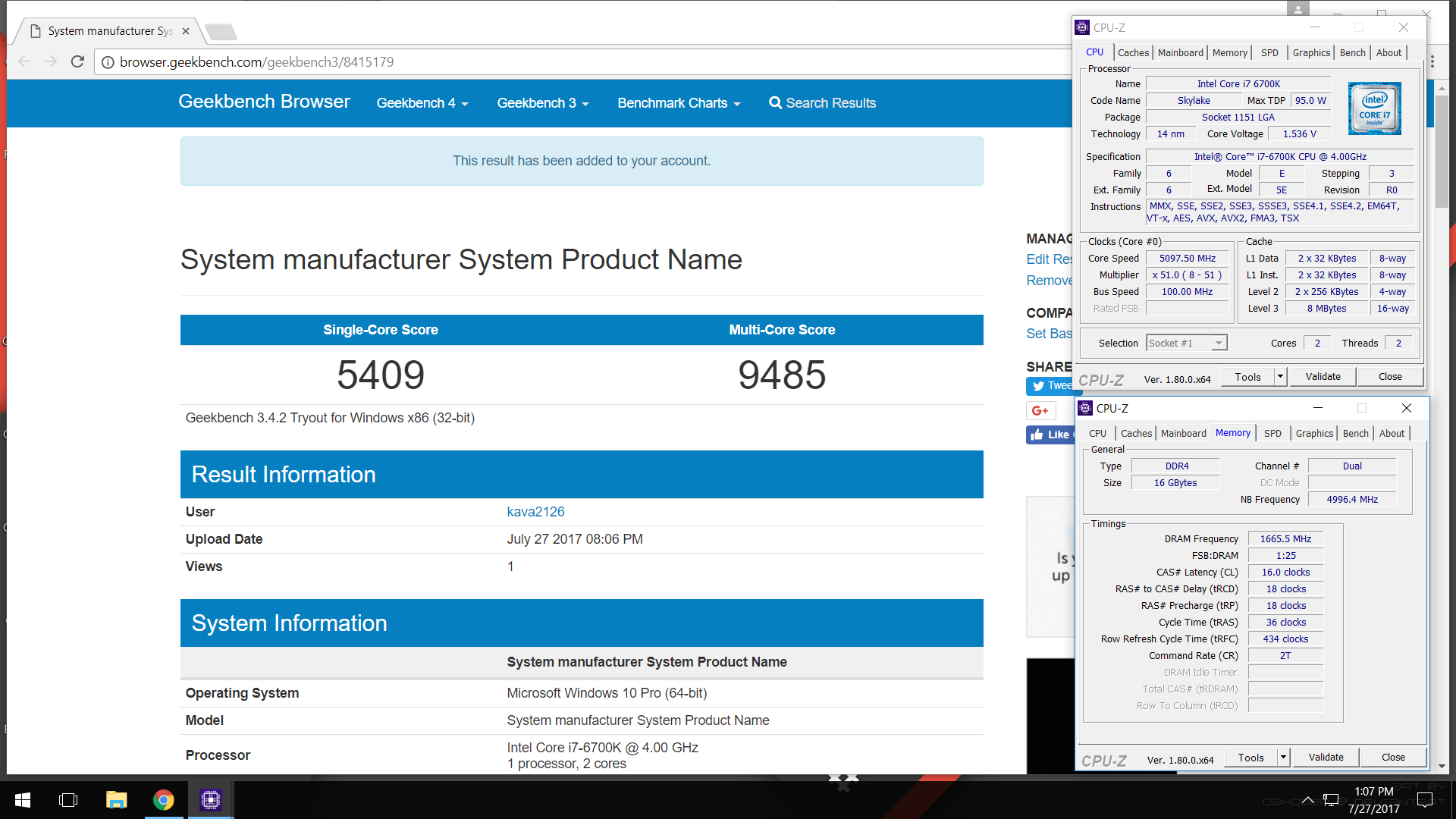
Task: Reload the Geekbench page
Action: tap(77, 61)
